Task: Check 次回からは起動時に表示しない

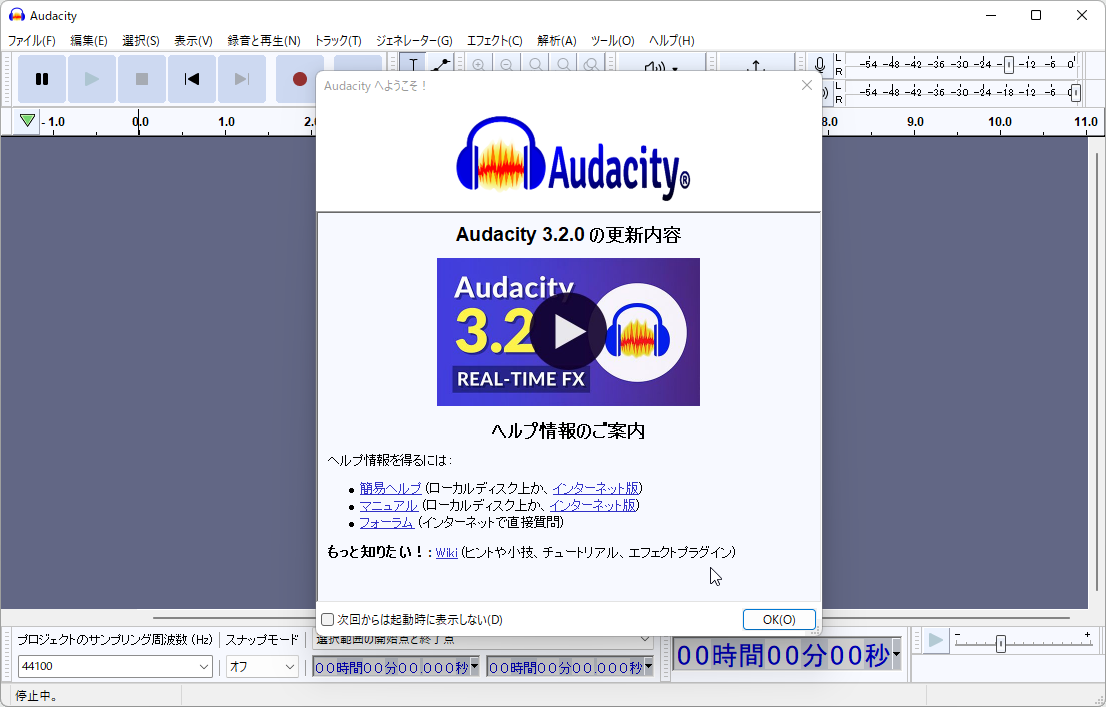Action: click(x=327, y=619)
